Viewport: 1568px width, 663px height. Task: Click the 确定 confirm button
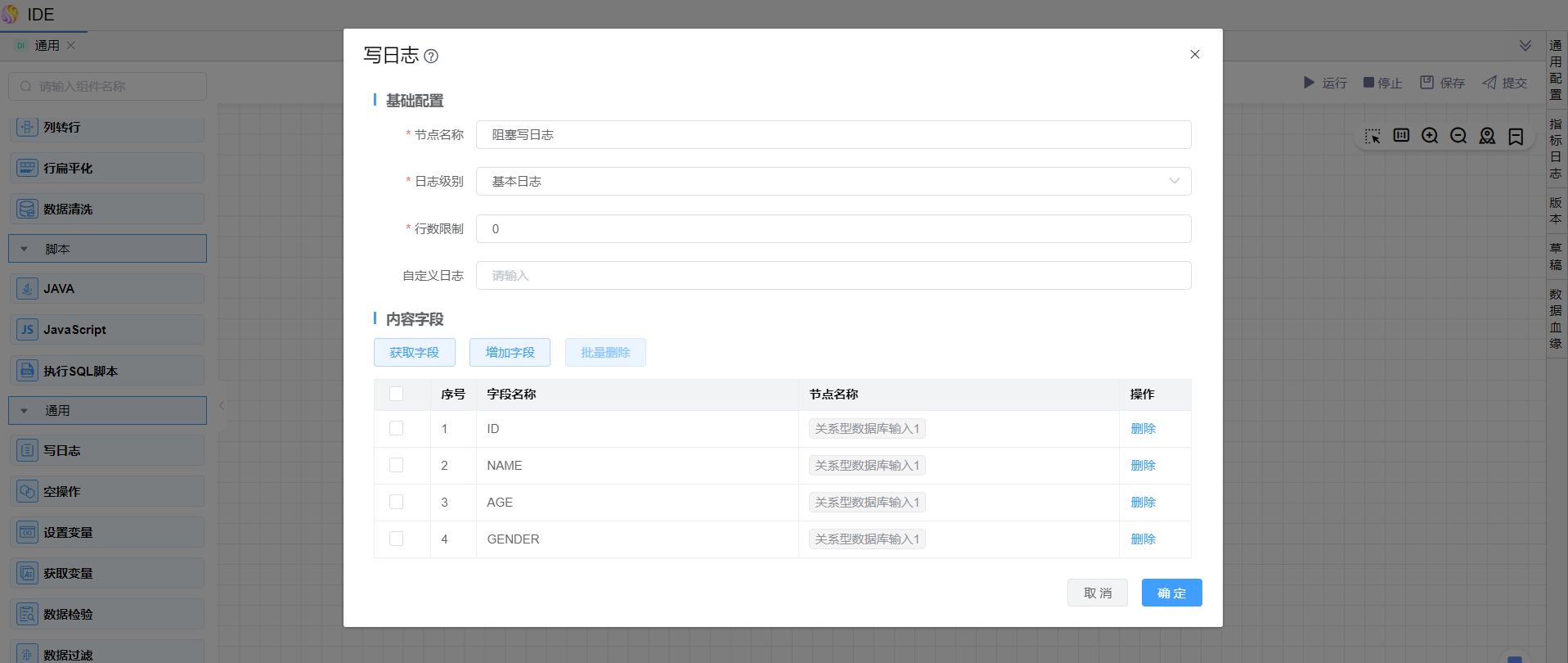click(1171, 593)
